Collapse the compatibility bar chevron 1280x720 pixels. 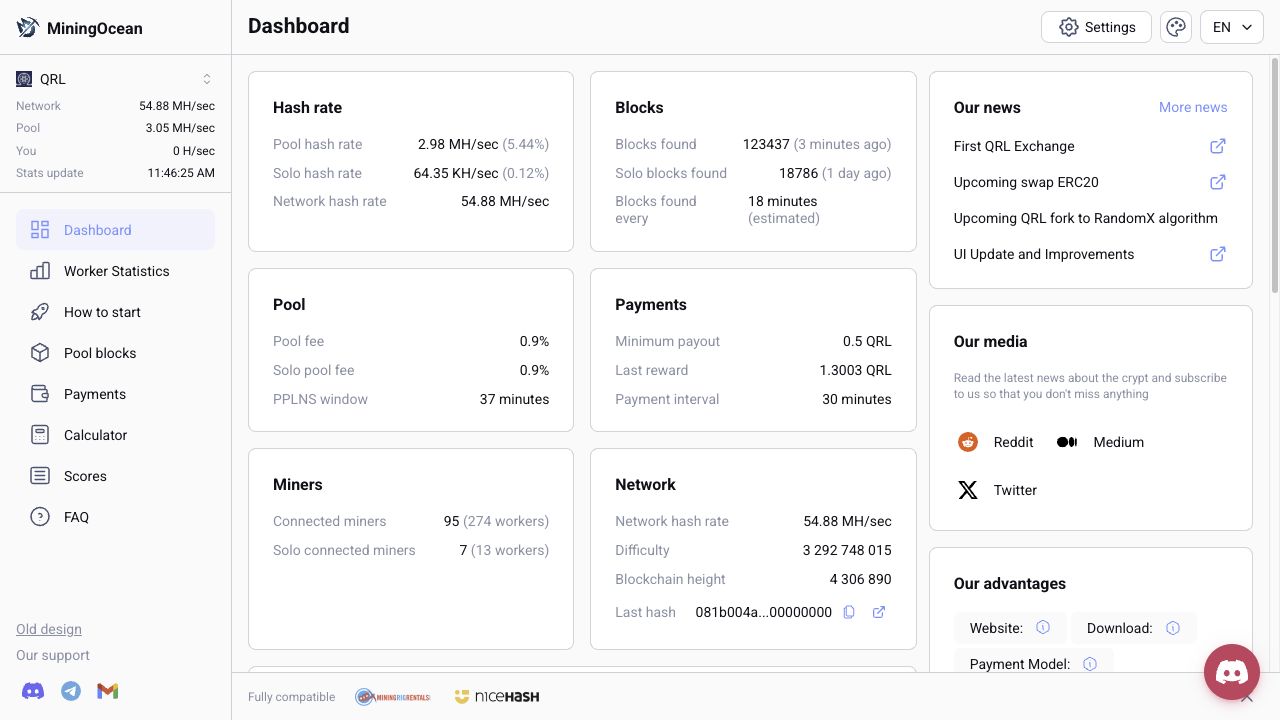1247,697
